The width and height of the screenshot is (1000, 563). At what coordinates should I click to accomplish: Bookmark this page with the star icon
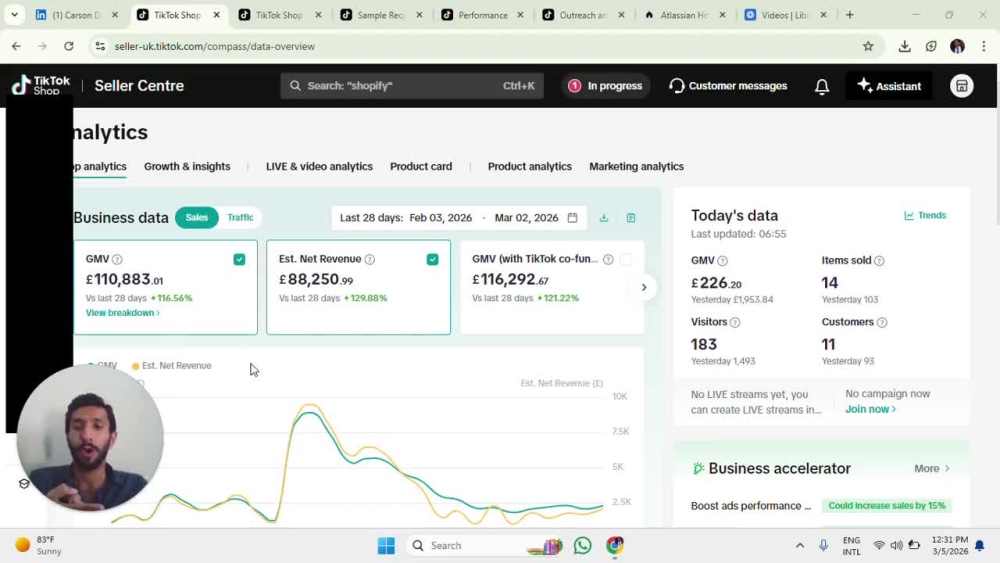coord(868,46)
